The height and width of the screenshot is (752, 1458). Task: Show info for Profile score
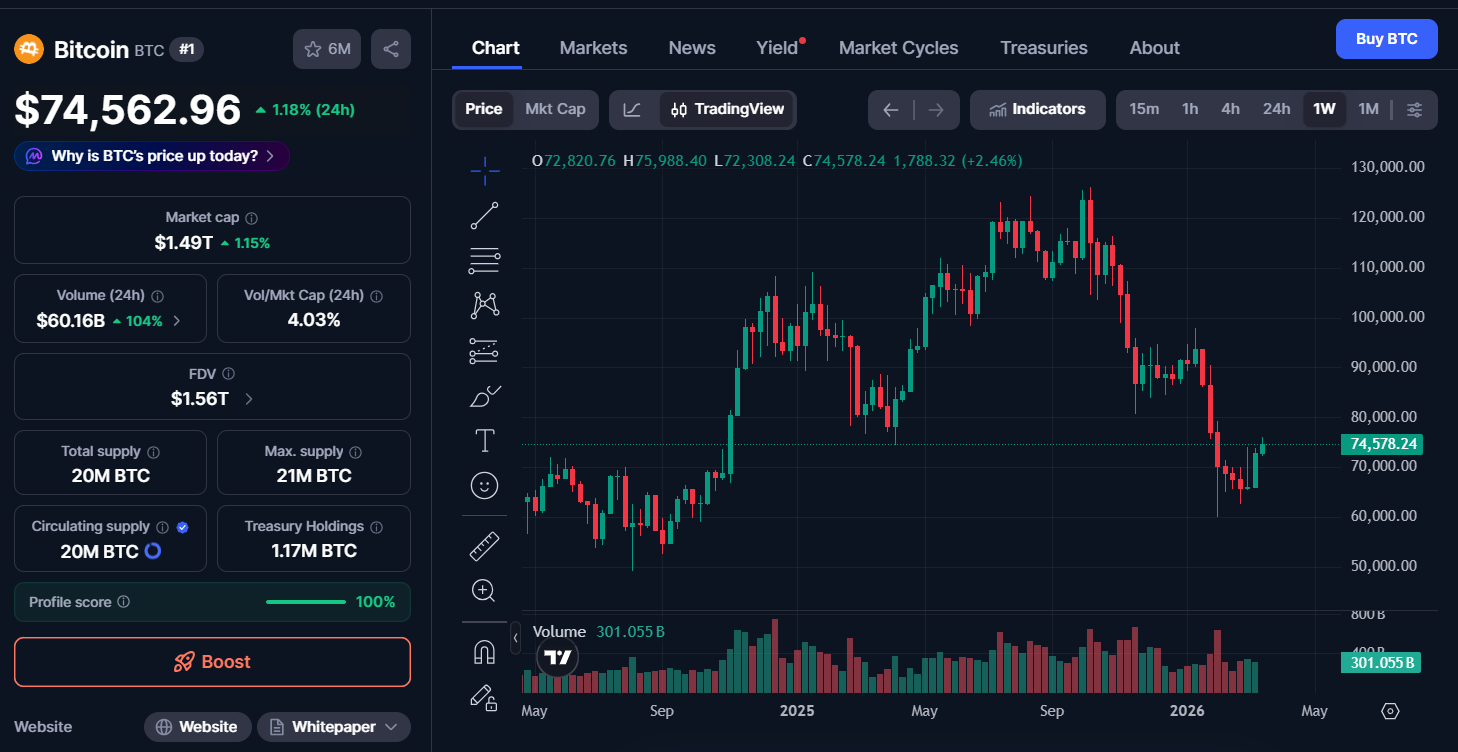(x=124, y=602)
